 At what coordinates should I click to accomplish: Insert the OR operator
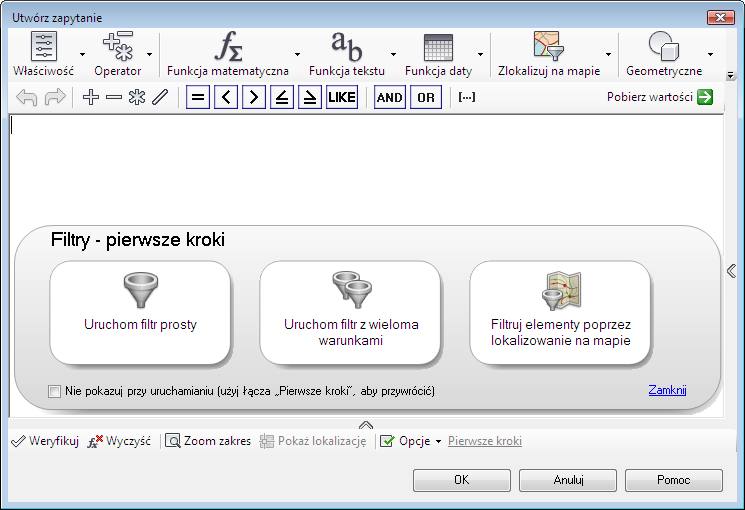426,97
